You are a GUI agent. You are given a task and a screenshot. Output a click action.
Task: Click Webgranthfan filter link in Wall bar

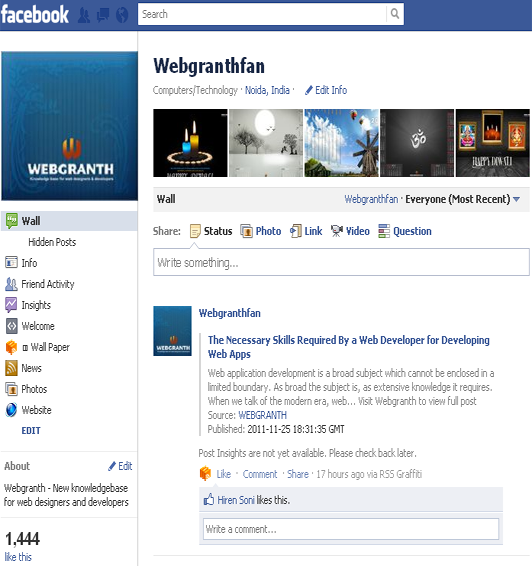tap(371, 199)
